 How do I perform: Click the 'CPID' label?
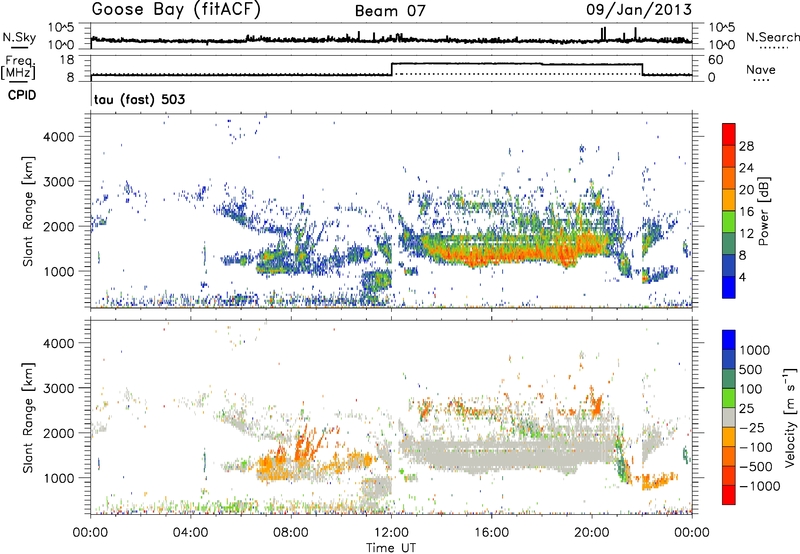tap(22, 95)
